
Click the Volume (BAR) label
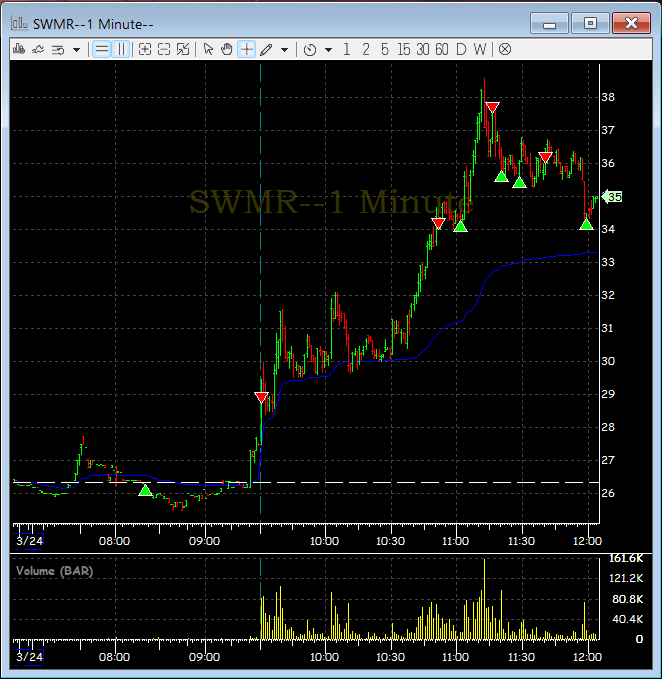tap(55, 571)
